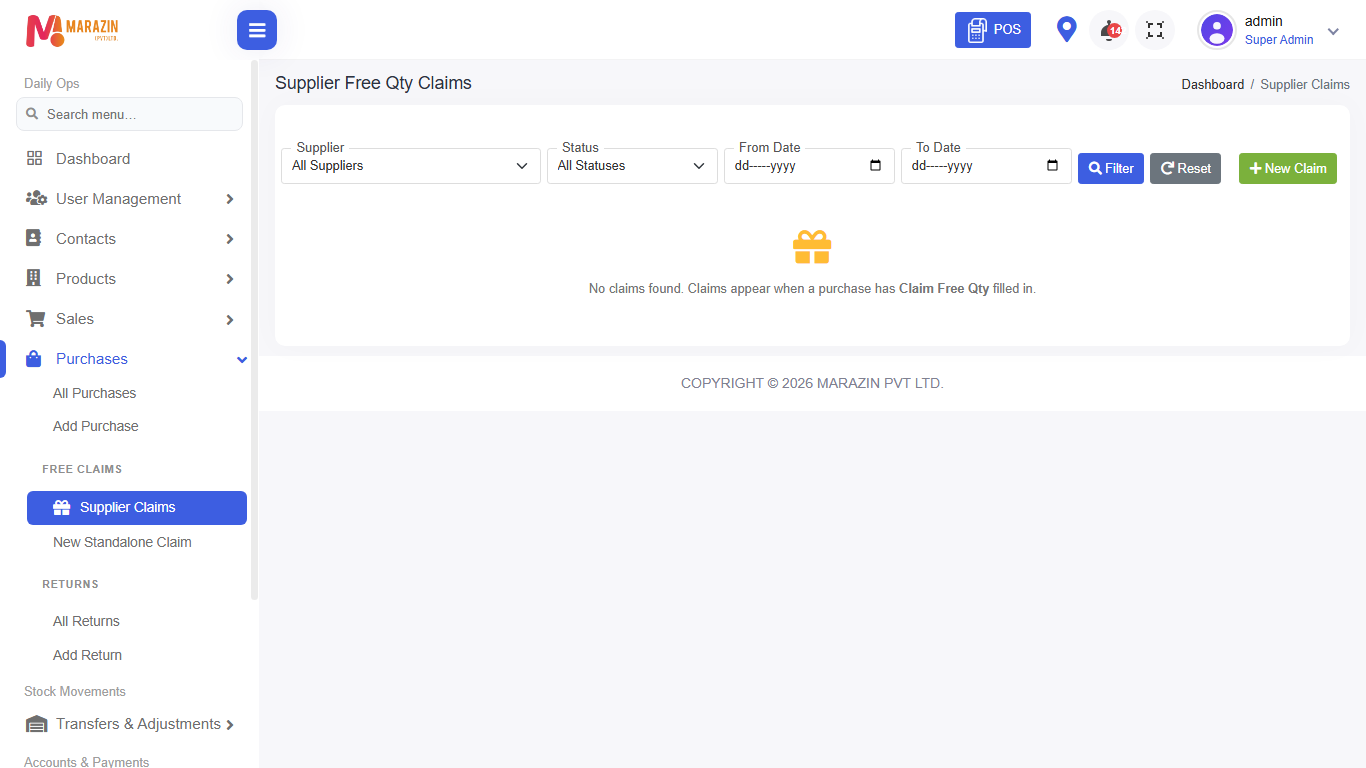Click the To Date input field
The width and height of the screenshot is (1366, 768).
[986, 166]
